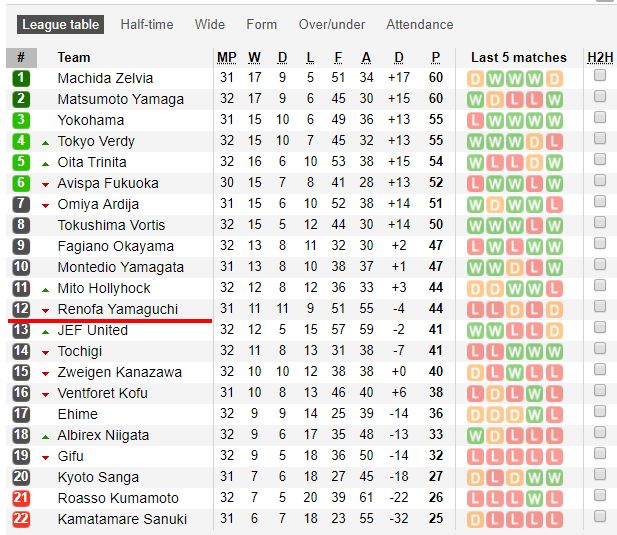Open the Over/under tab

tap(332, 24)
